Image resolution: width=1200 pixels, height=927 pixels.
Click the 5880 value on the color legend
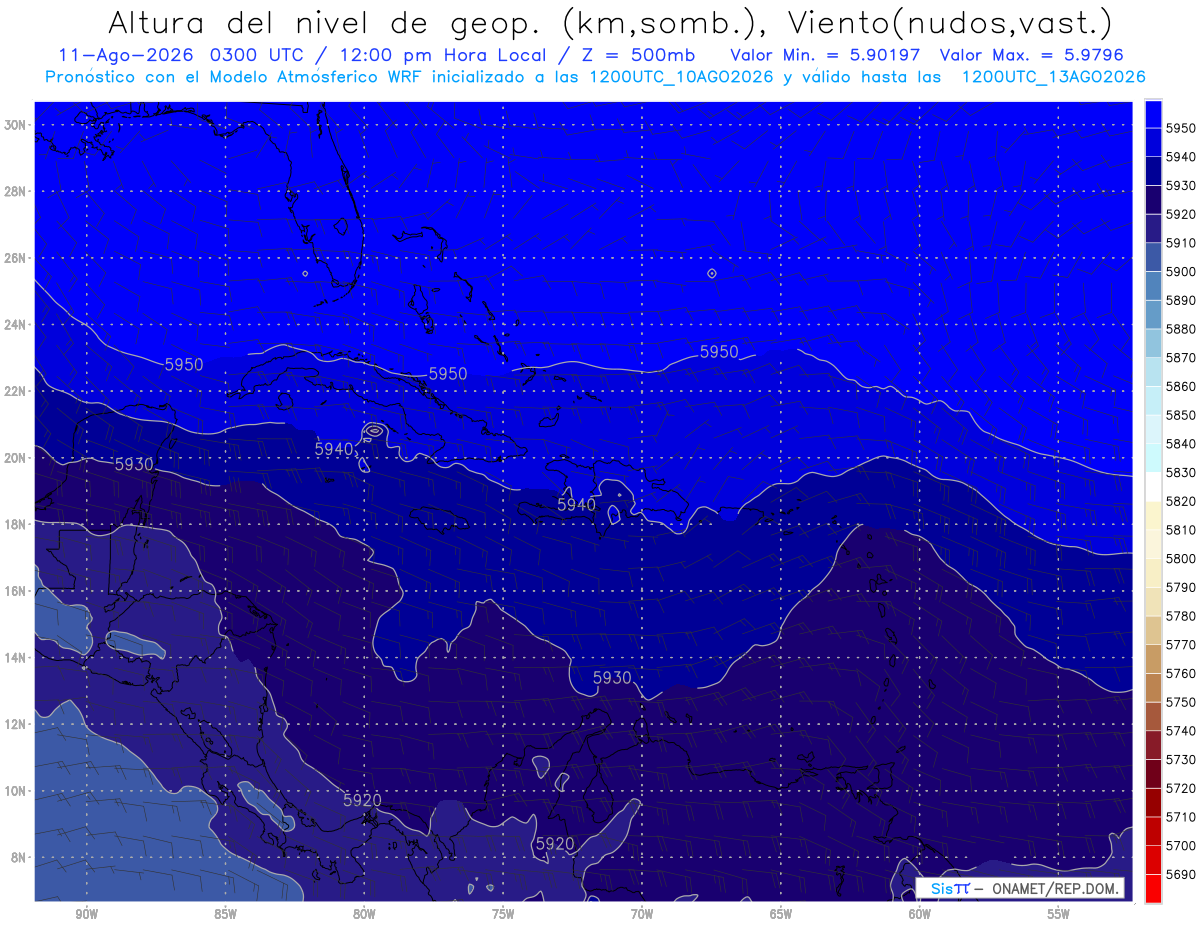[x=1180, y=329]
